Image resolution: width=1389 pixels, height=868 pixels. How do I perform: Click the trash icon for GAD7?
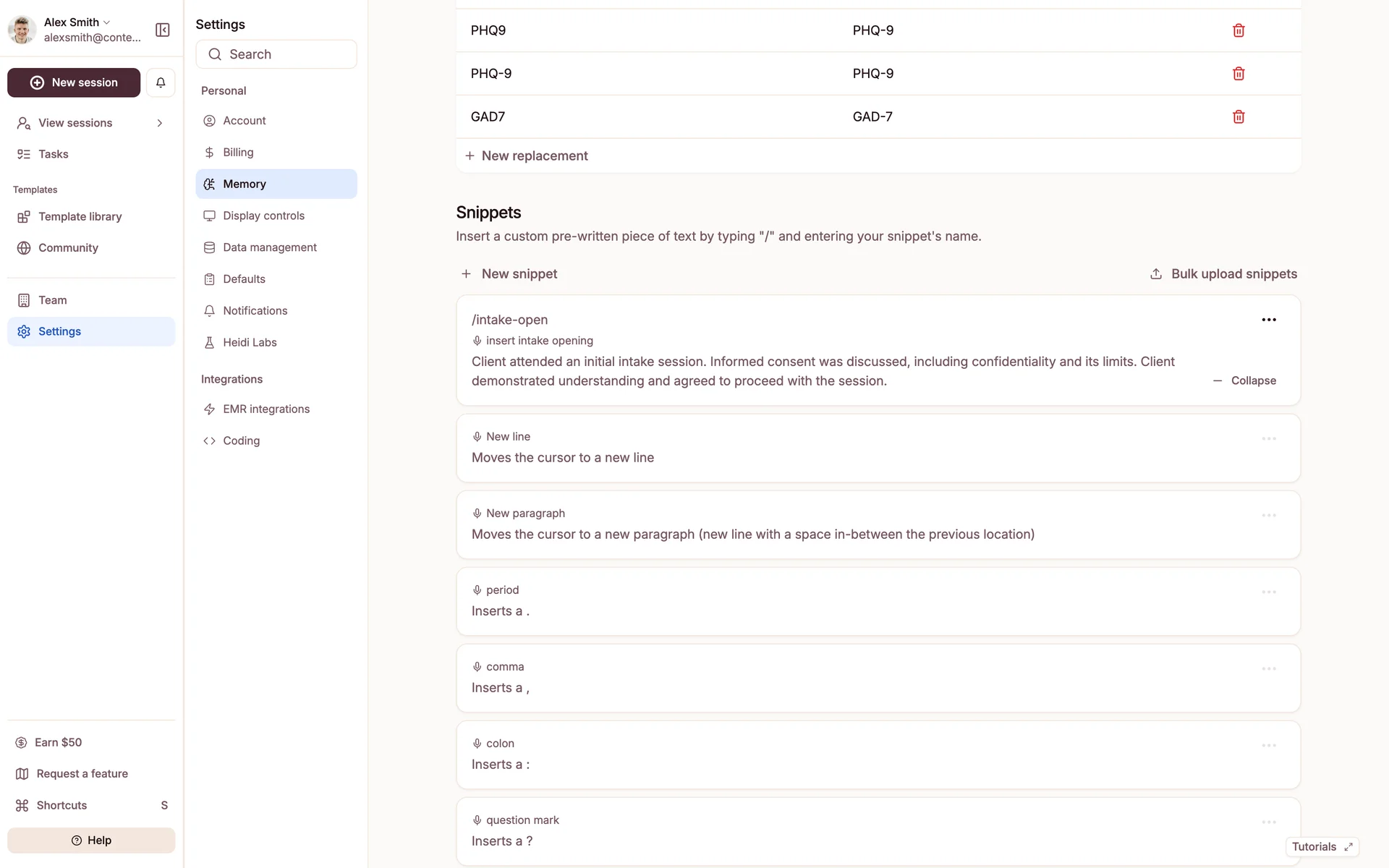pos(1239,116)
